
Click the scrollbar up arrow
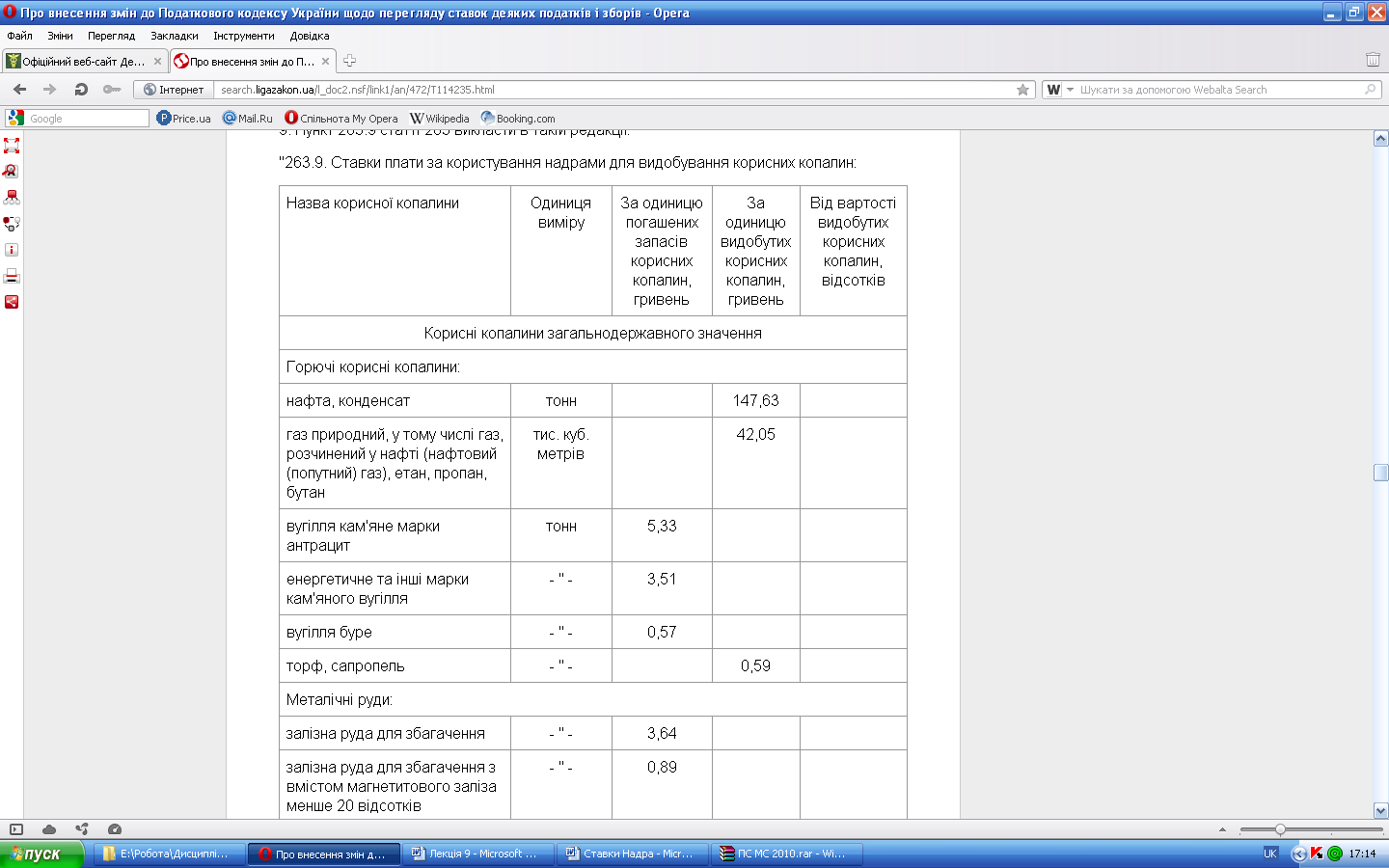coord(1380,139)
